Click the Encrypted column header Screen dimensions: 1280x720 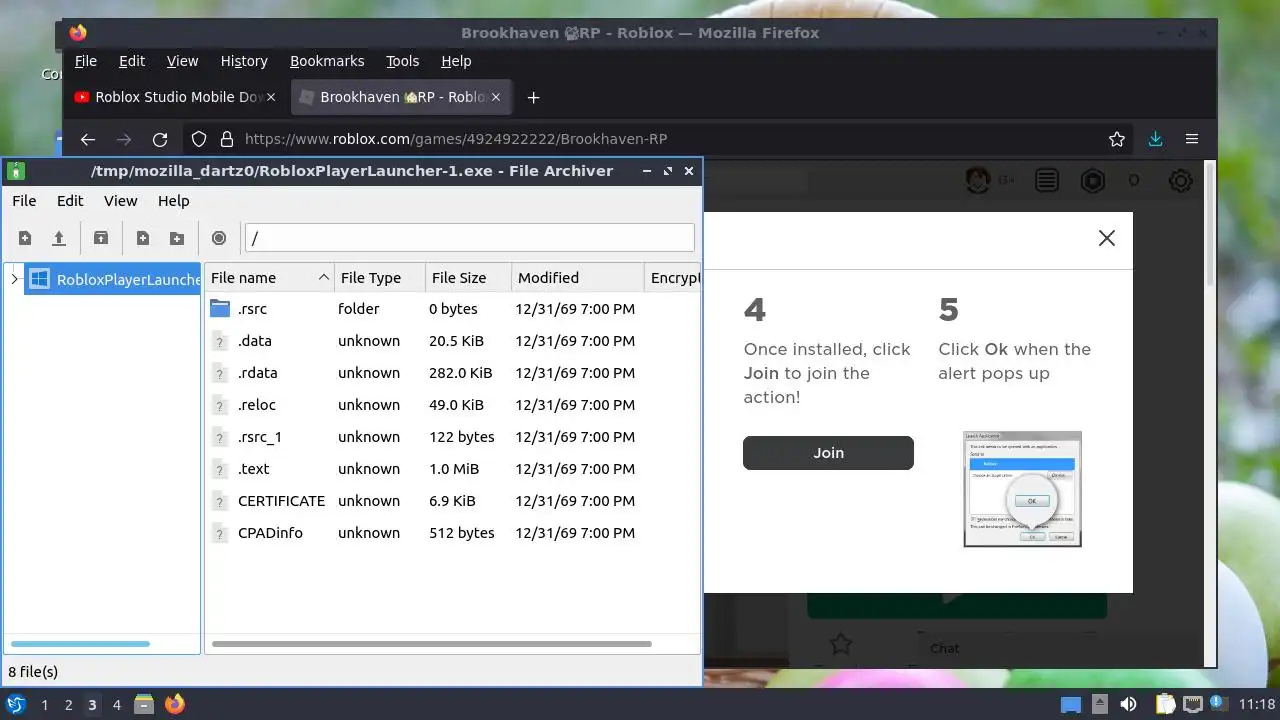pos(673,278)
